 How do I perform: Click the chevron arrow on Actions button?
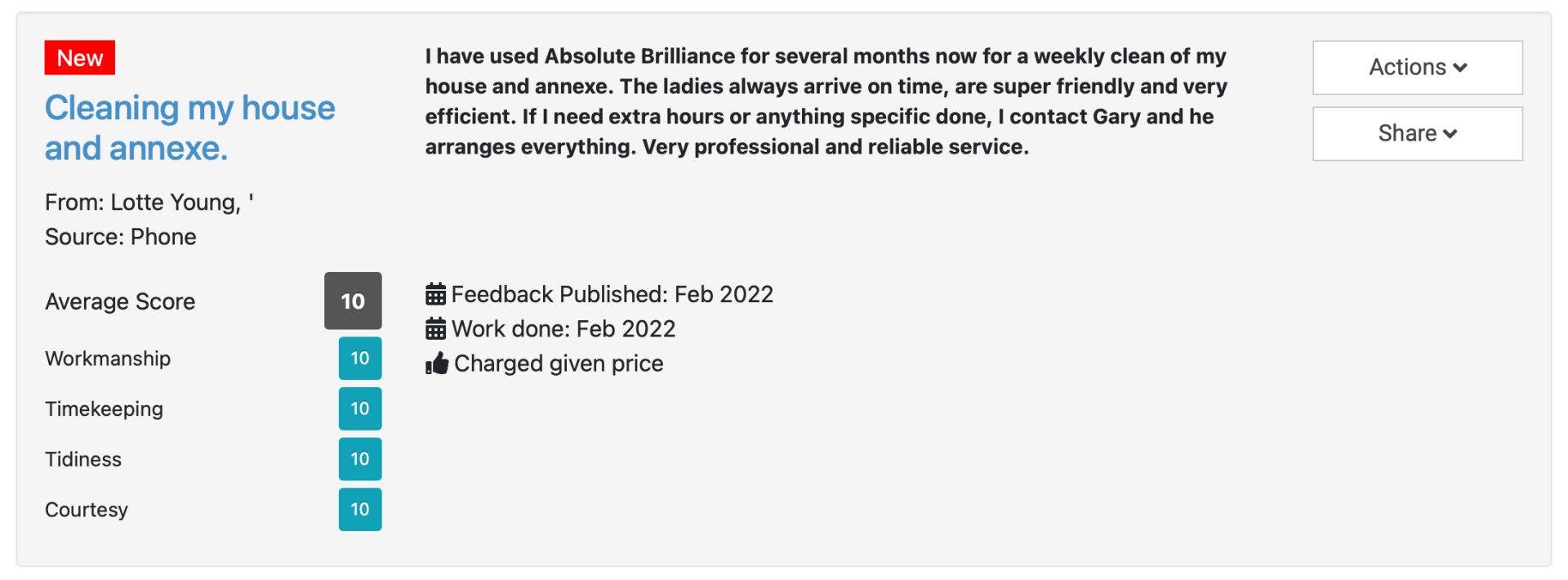pos(1461,68)
